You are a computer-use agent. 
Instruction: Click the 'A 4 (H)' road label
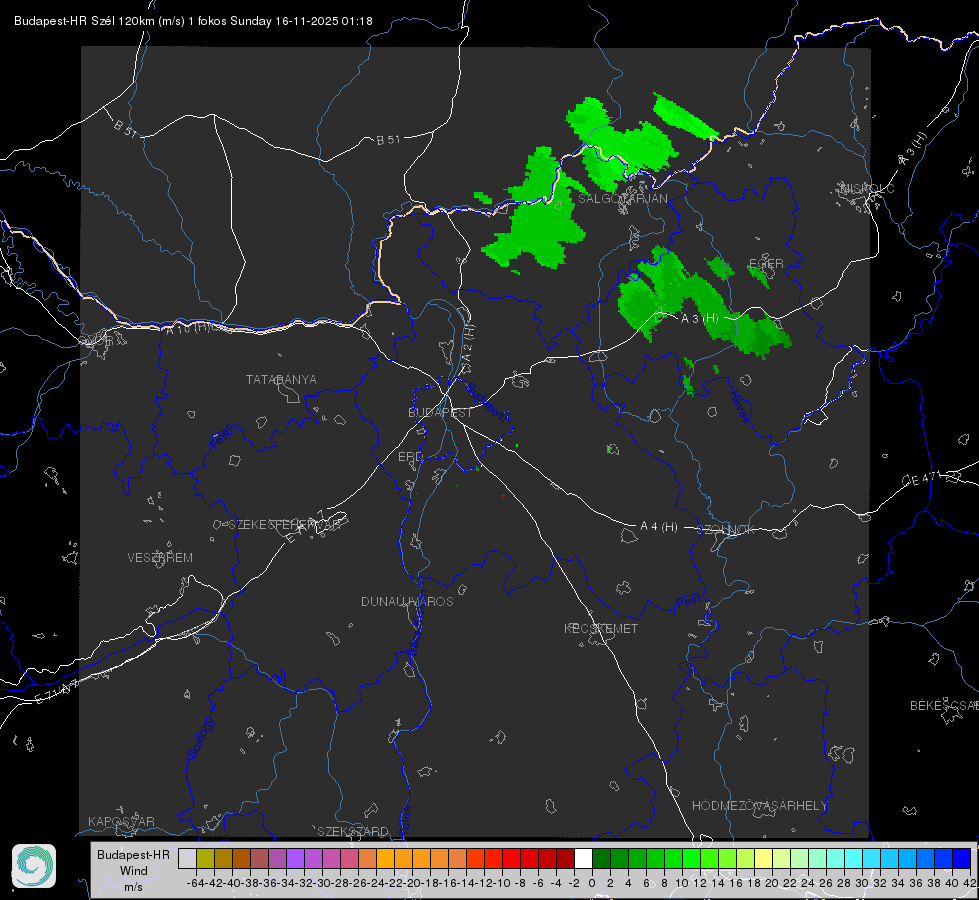coord(659,527)
